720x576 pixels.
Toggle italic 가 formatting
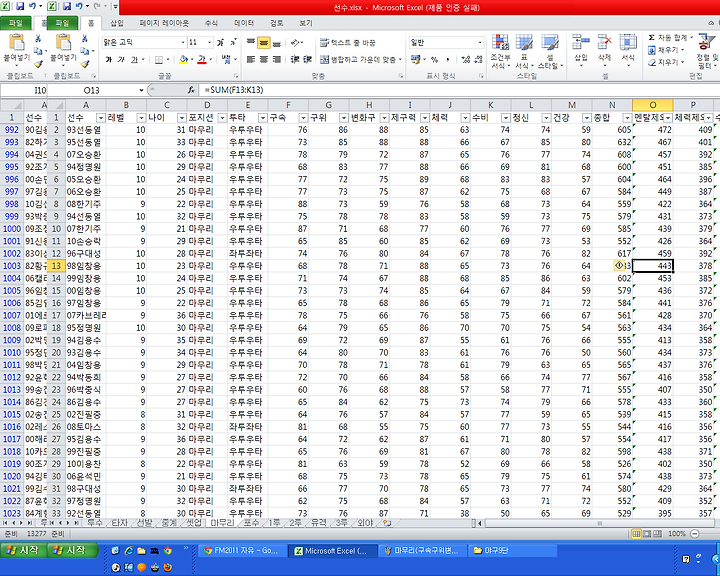(x=121, y=59)
